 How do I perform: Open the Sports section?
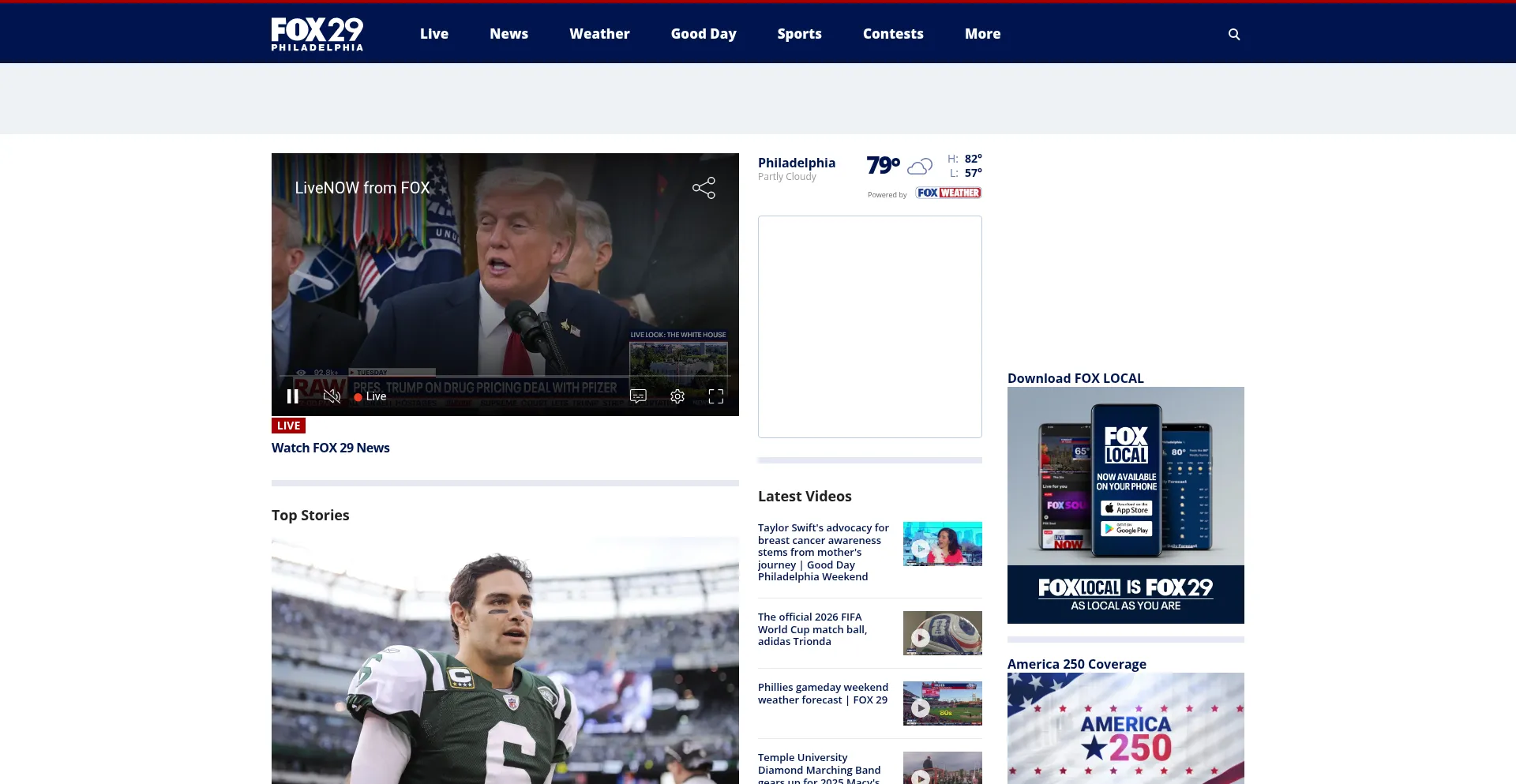799,34
